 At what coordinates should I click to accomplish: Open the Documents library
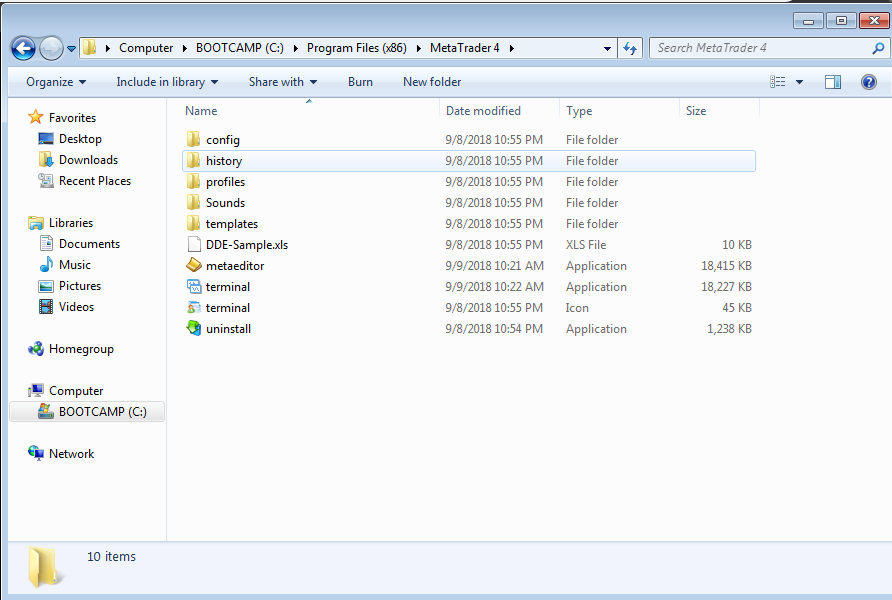coord(89,244)
